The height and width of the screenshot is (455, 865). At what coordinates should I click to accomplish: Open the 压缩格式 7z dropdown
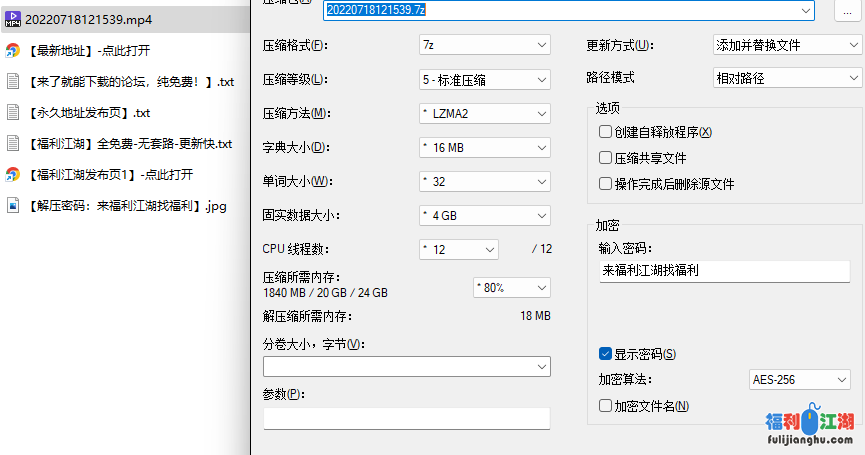[485, 45]
